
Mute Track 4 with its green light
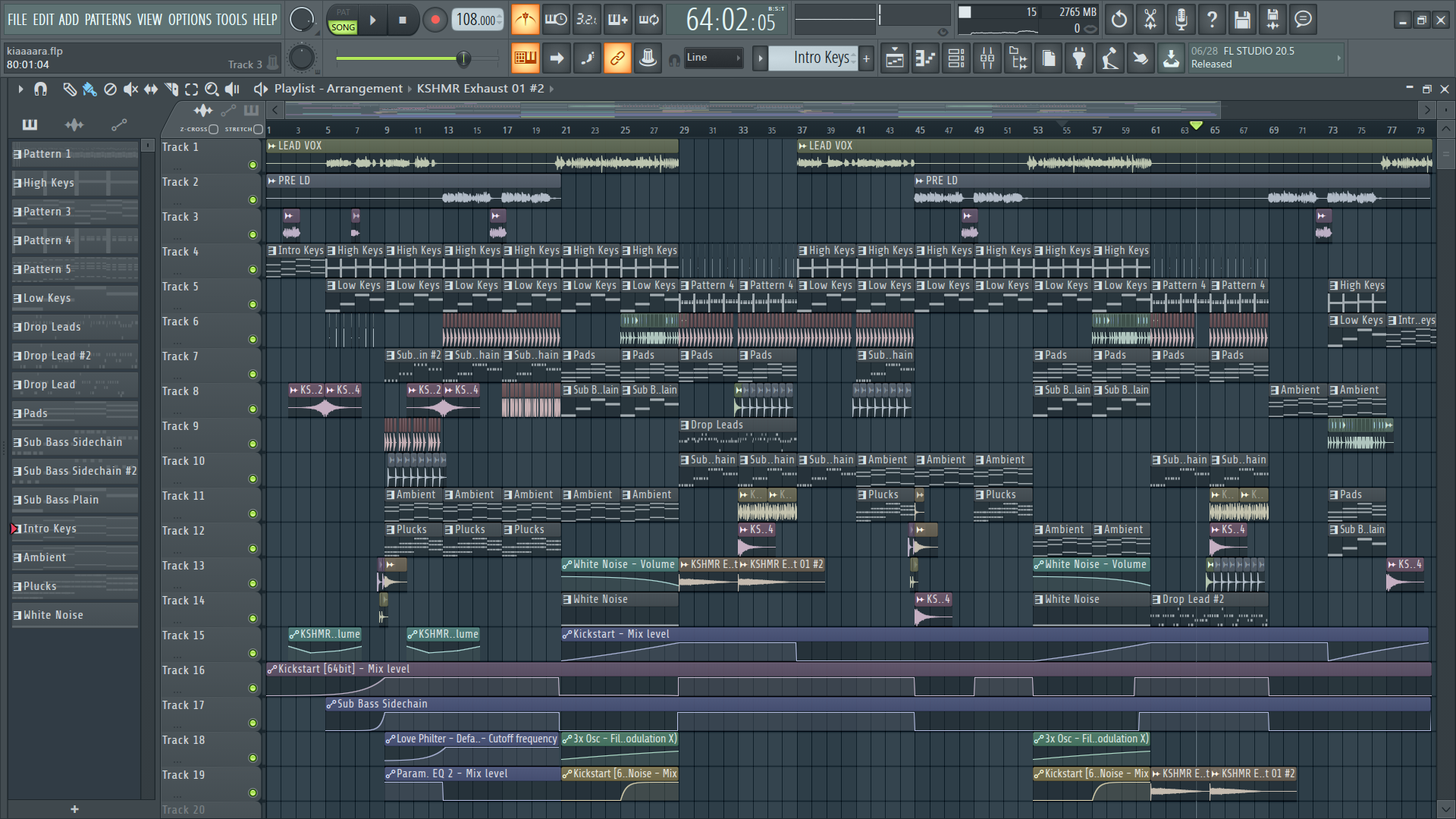pos(253,269)
